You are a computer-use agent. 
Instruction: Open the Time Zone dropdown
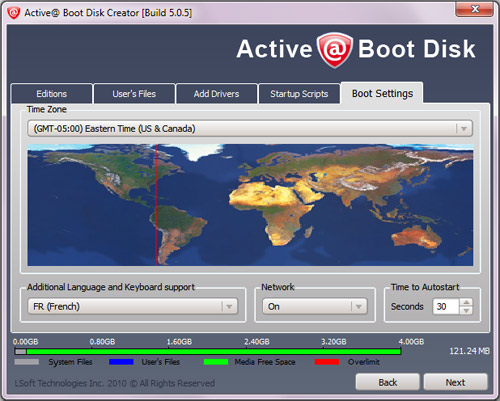click(250, 129)
